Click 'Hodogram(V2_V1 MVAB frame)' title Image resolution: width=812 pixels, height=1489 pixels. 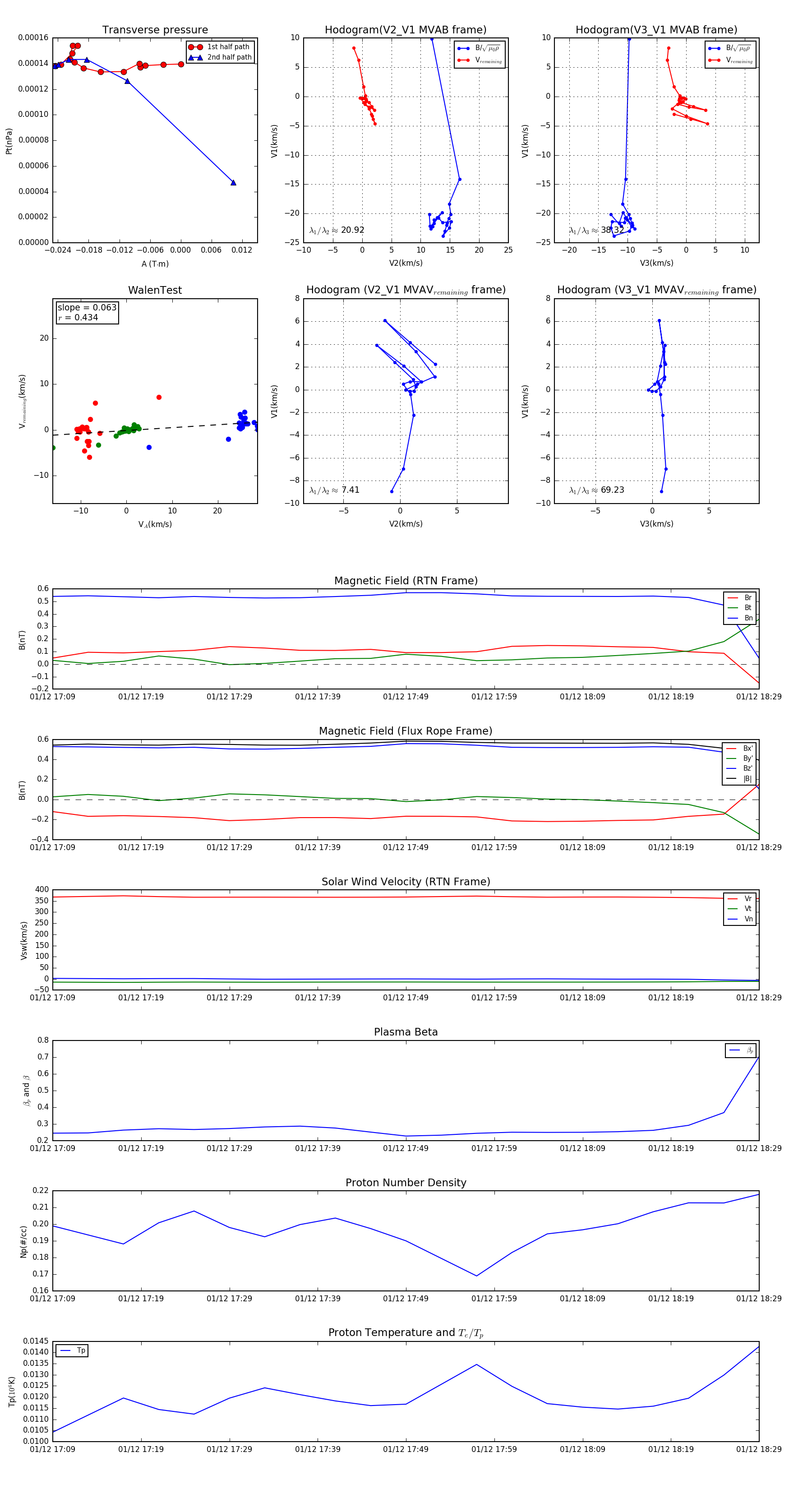pos(406,30)
